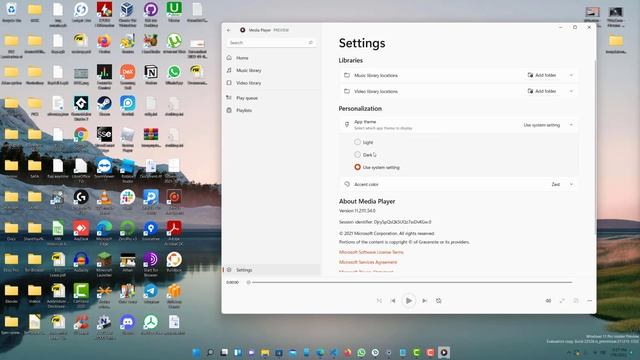Enter full screen with the expand icon
Screen dimensions: 640x360
point(562,301)
